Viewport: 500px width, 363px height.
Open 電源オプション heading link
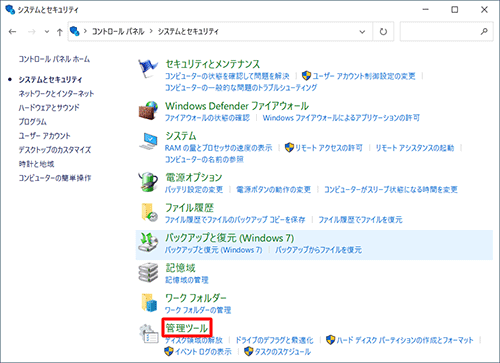click(x=194, y=177)
